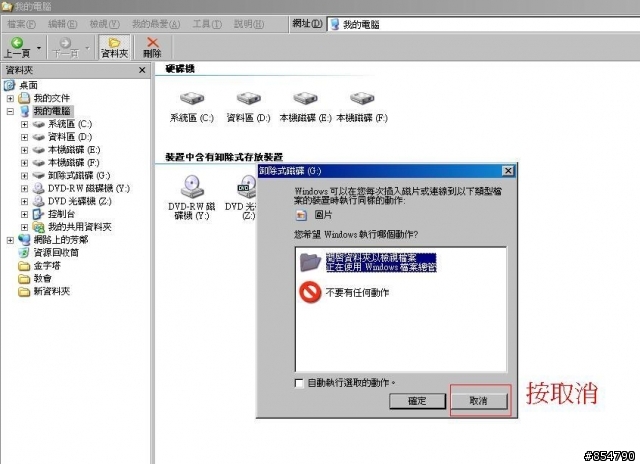Select DVD-RW 磁碟機 (Y:) icon in tree
The width and height of the screenshot is (640, 464).
[39, 189]
